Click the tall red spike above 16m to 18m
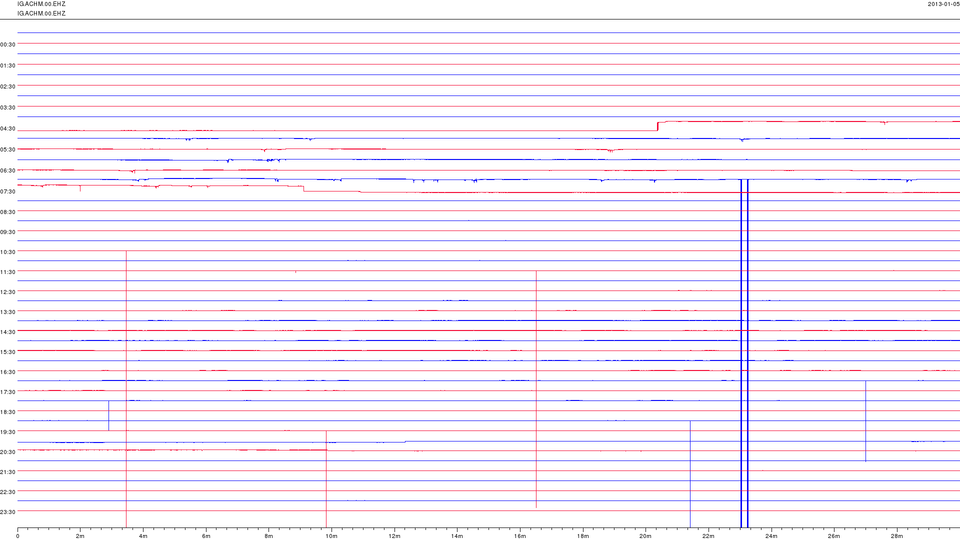The height and width of the screenshot is (540, 960). [x=536, y=389]
